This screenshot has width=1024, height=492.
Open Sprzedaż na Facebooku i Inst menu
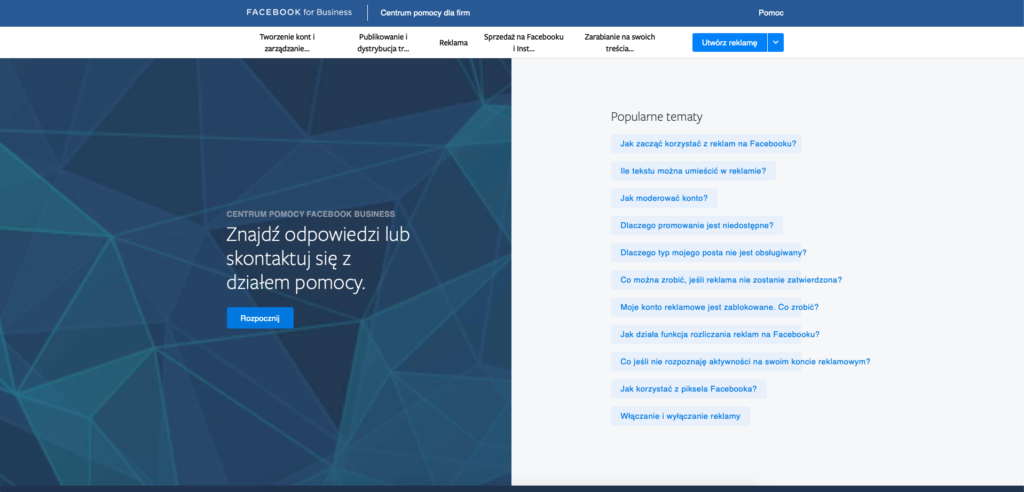click(524, 42)
